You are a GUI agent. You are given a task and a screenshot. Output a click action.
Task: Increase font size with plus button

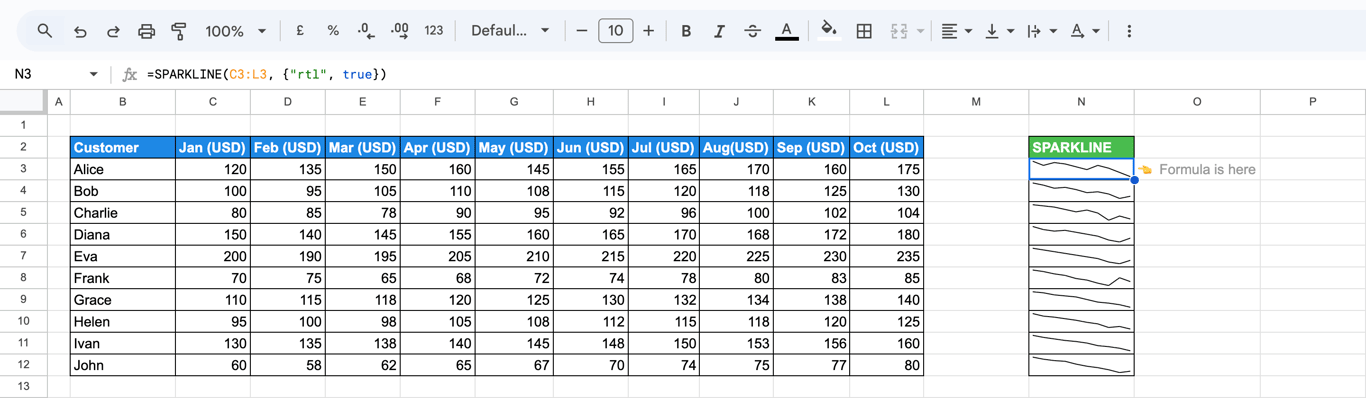click(648, 31)
